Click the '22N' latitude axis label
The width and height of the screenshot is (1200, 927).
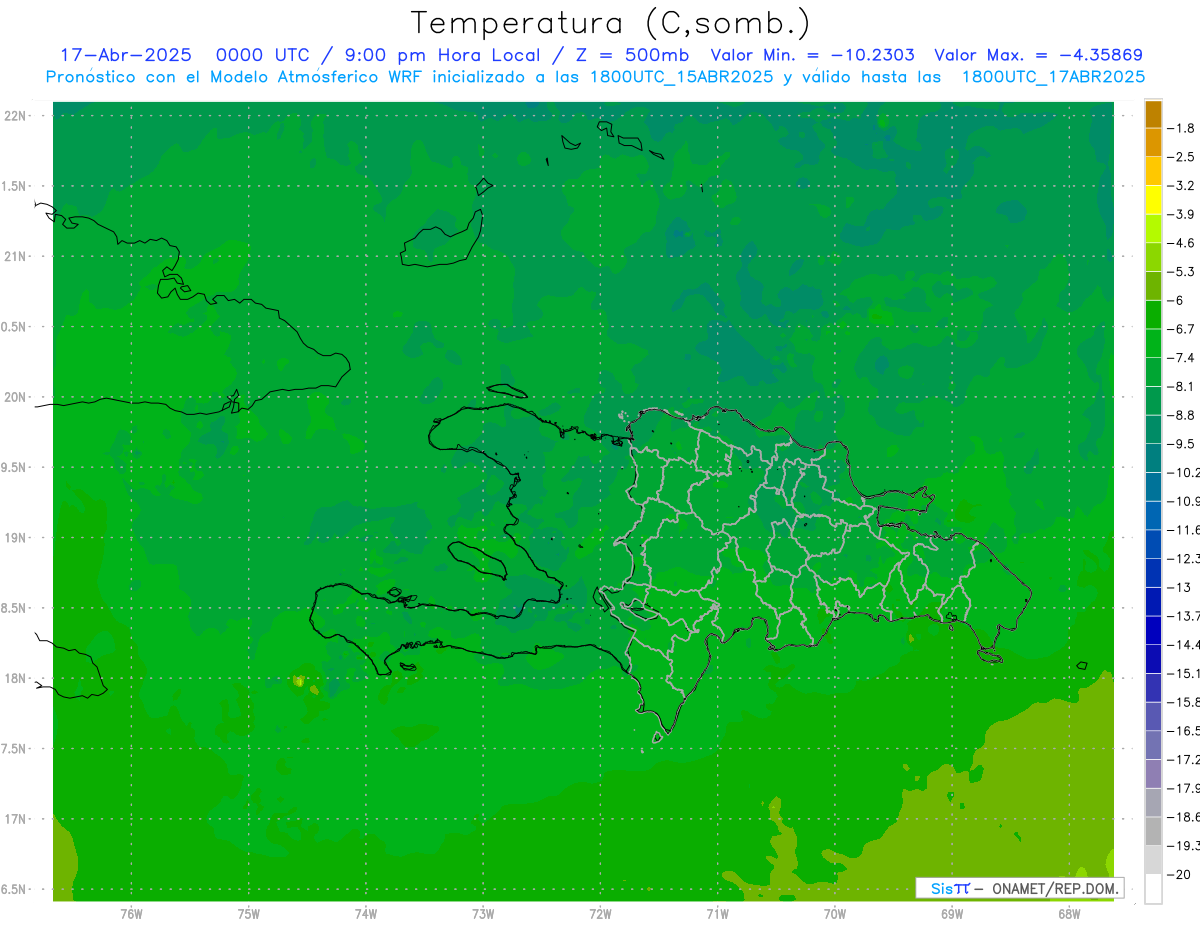point(16,115)
